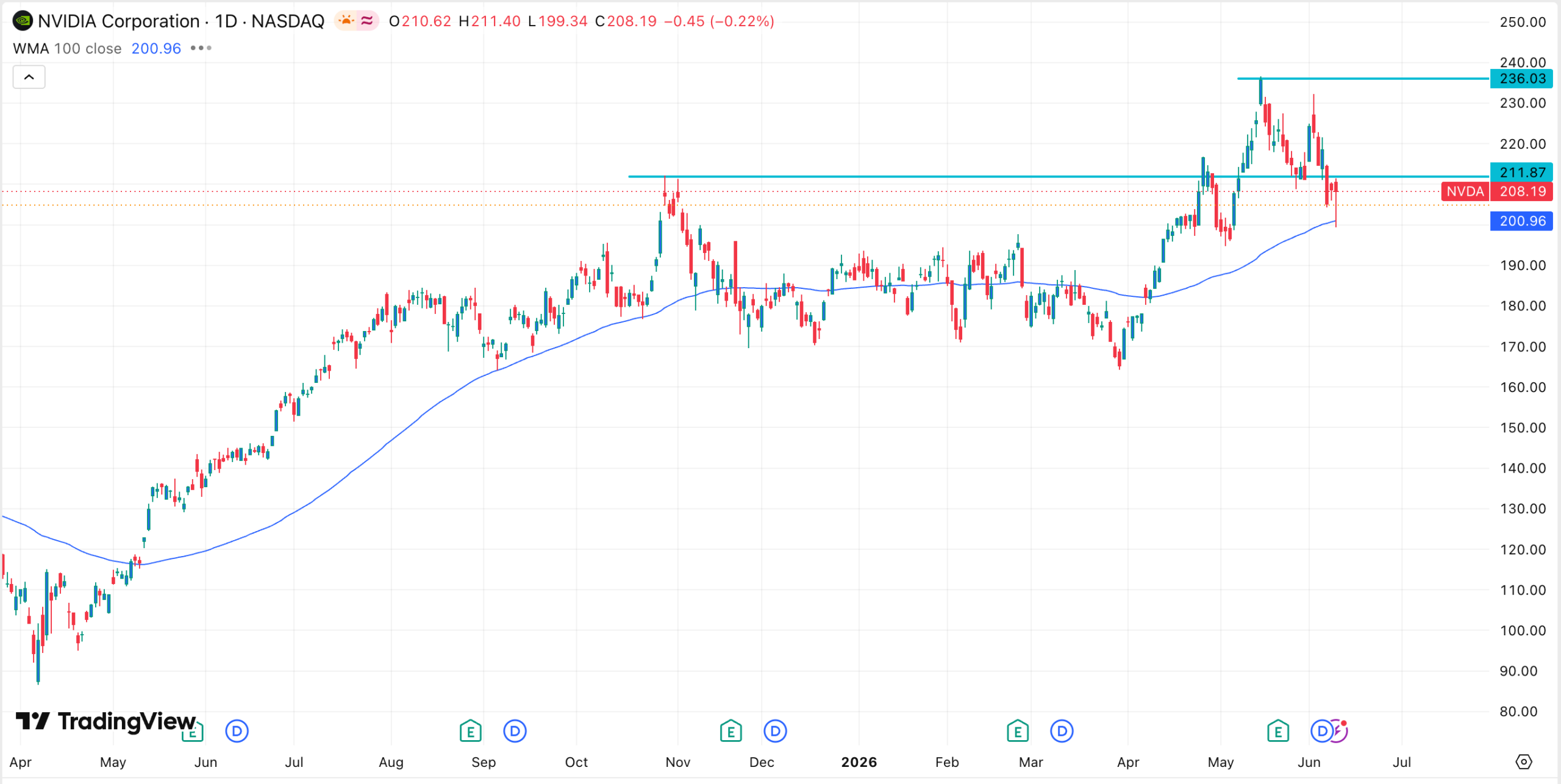1561x784 pixels.
Task: Click the purple lightning latest-news marker
Action: pos(1339,730)
